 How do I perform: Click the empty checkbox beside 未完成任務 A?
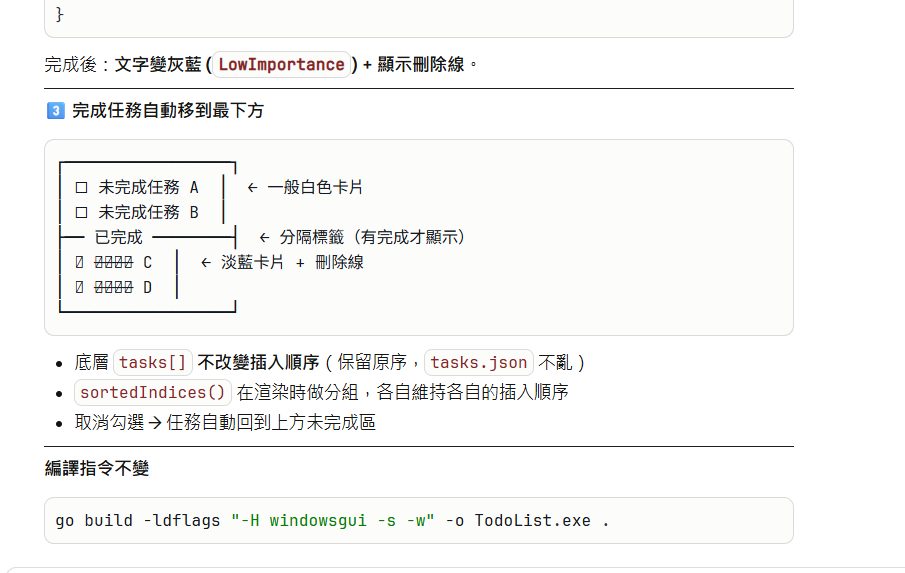(x=81, y=187)
